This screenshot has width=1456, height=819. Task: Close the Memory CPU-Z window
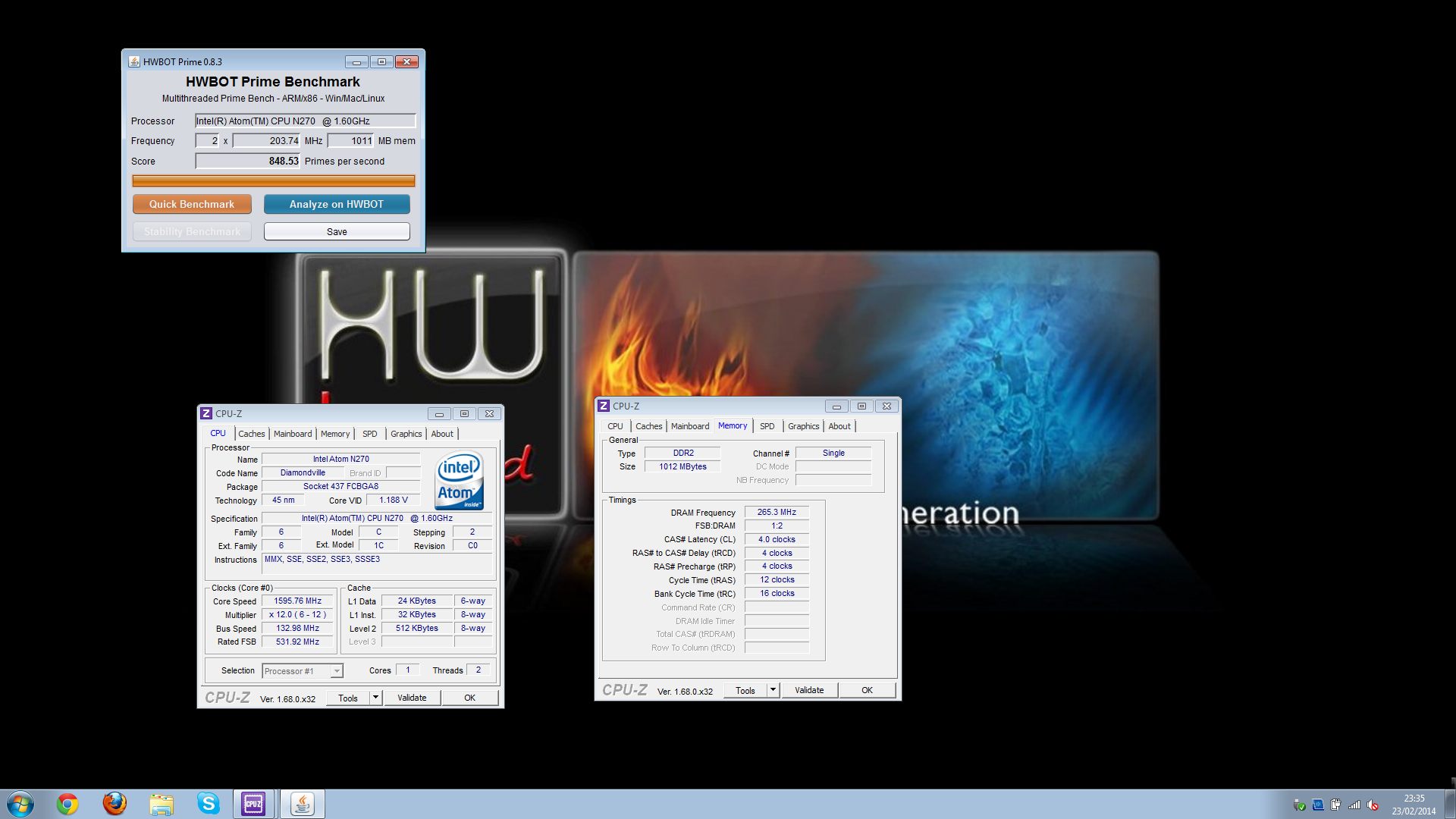click(x=886, y=406)
